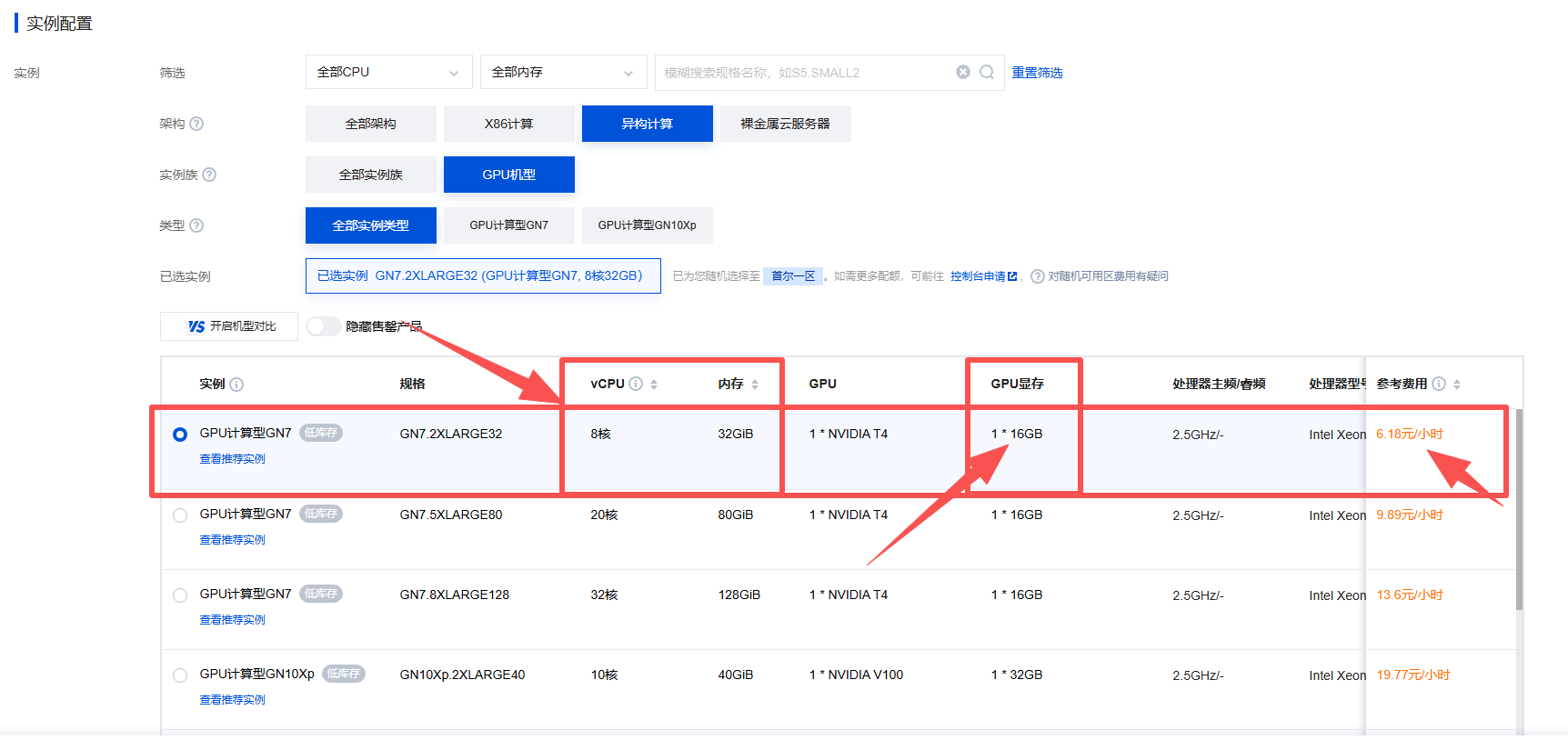Open the help icon next to 架构
1568x740 pixels.
tap(196, 124)
